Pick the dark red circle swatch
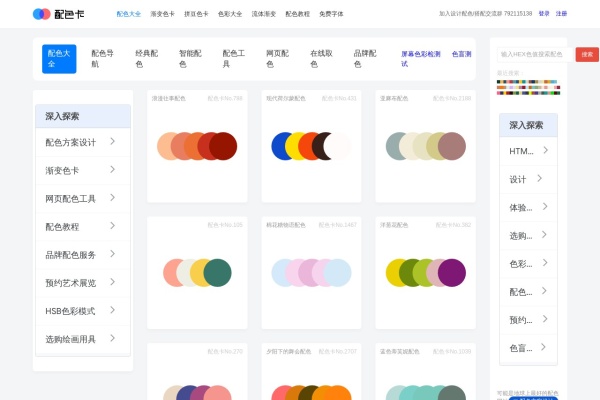 (223, 146)
